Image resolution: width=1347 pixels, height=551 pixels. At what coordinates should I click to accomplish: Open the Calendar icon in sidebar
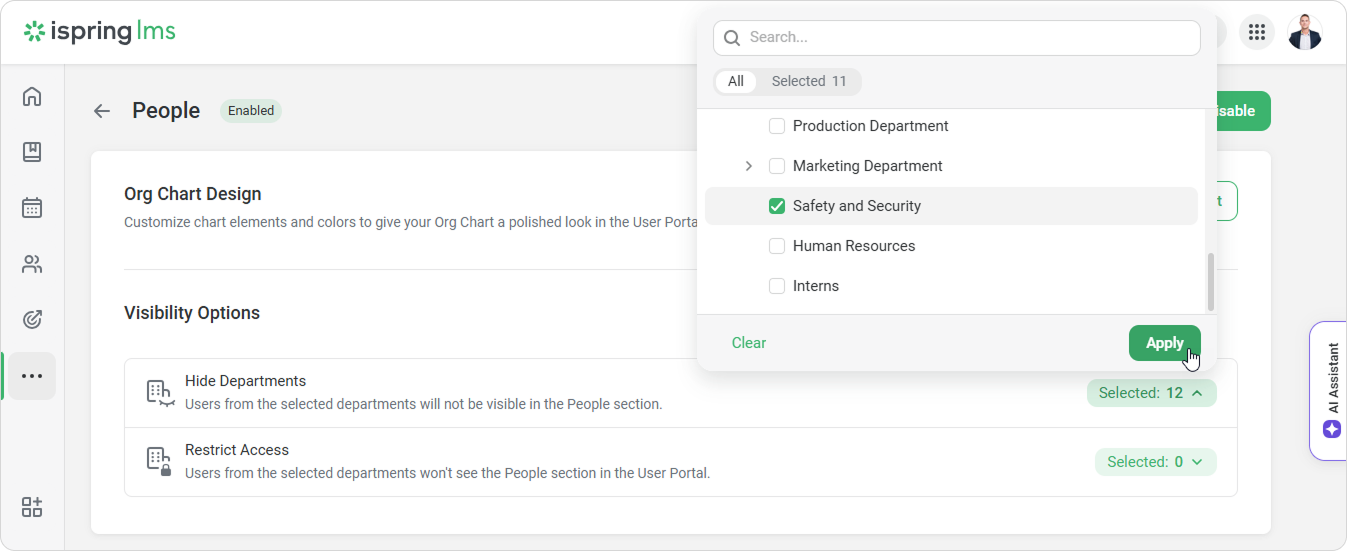(32, 208)
